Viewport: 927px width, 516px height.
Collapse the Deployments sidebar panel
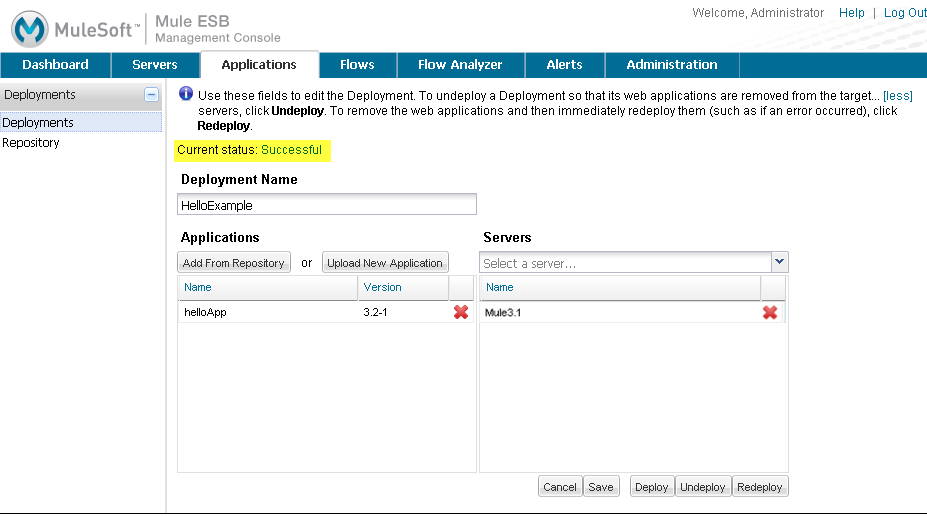[151, 95]
